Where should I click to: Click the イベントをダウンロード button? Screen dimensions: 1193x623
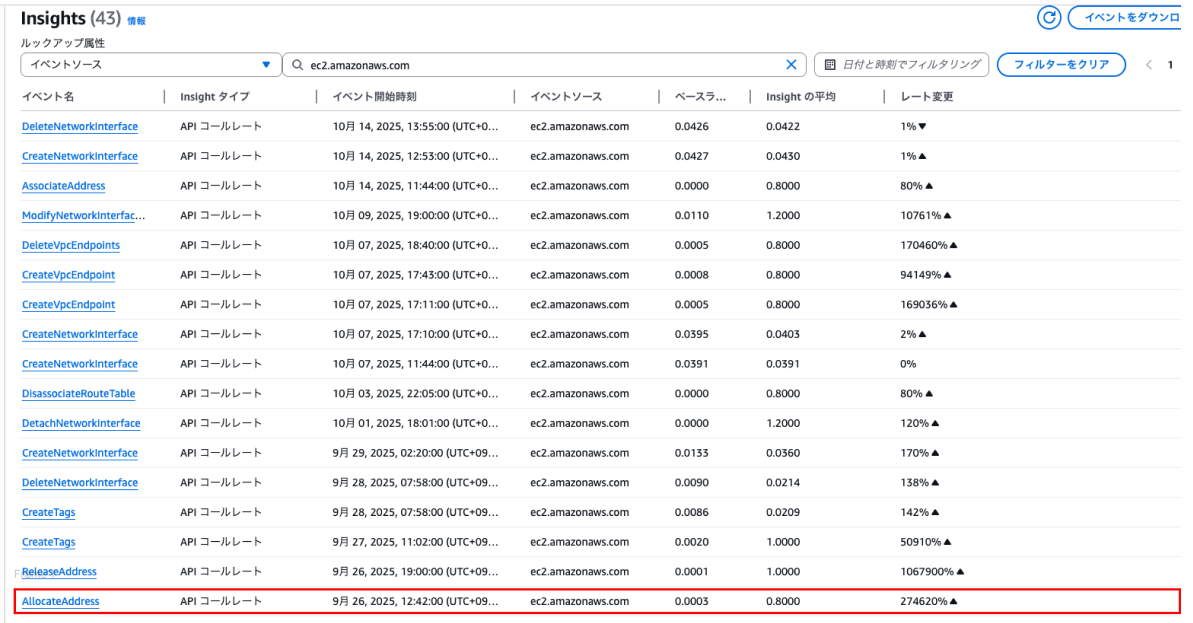point(1130,18)
